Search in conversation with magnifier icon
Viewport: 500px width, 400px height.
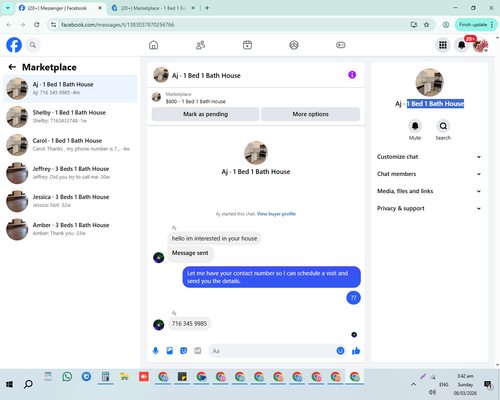443,126
